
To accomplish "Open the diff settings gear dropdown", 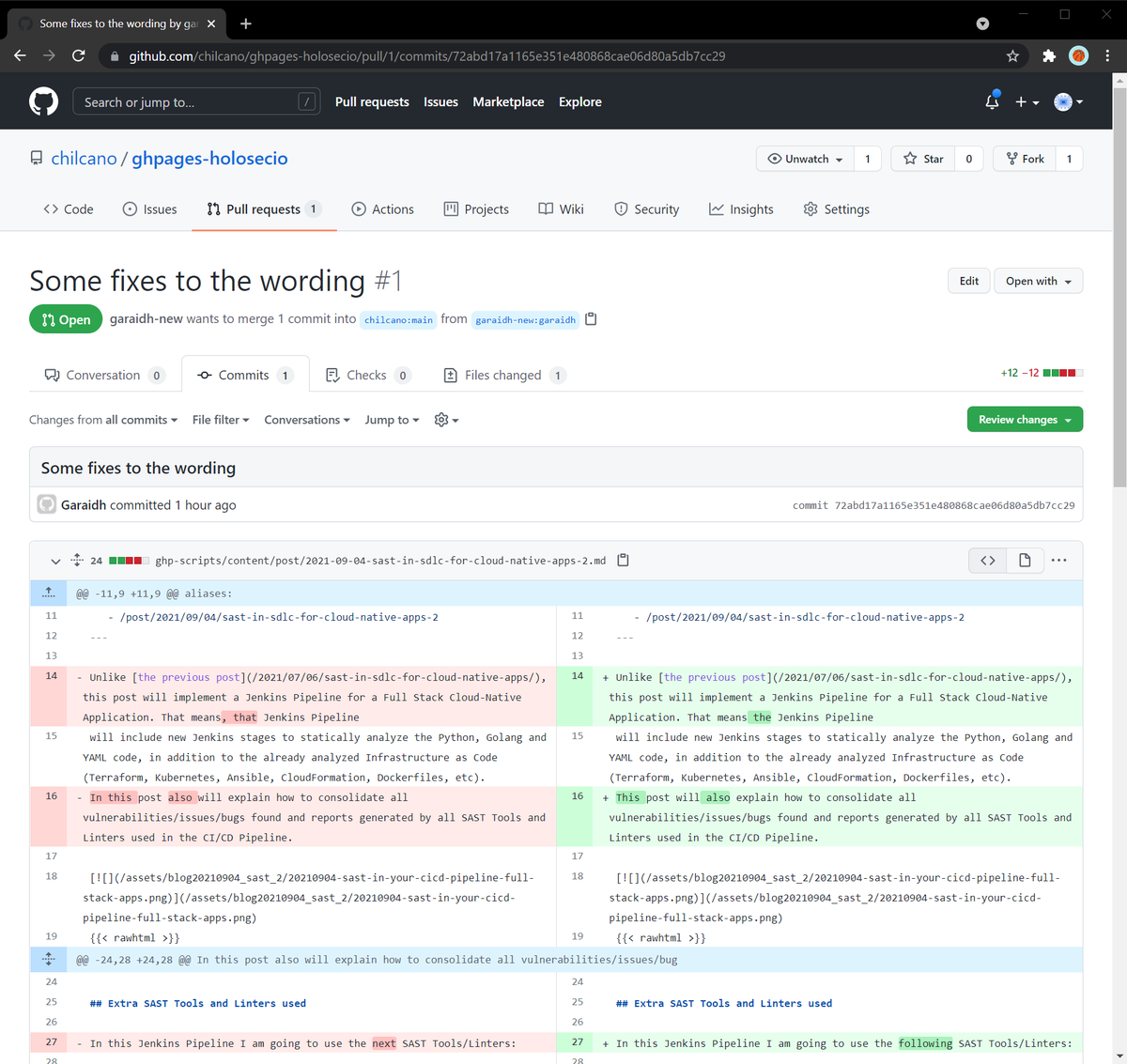I will tap(446, 420).
